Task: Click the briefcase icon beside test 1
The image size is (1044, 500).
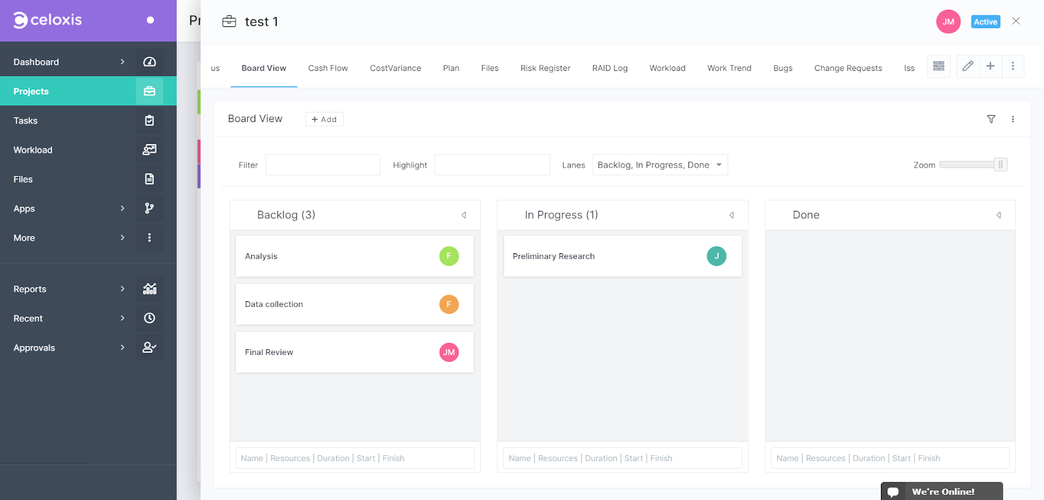Action: click(229, 21)
